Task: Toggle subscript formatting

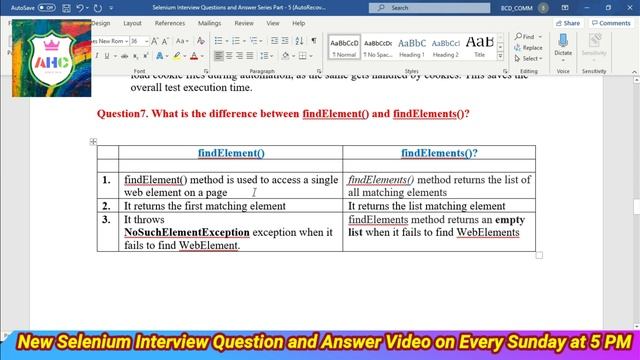Action: (x=136, y=56)
